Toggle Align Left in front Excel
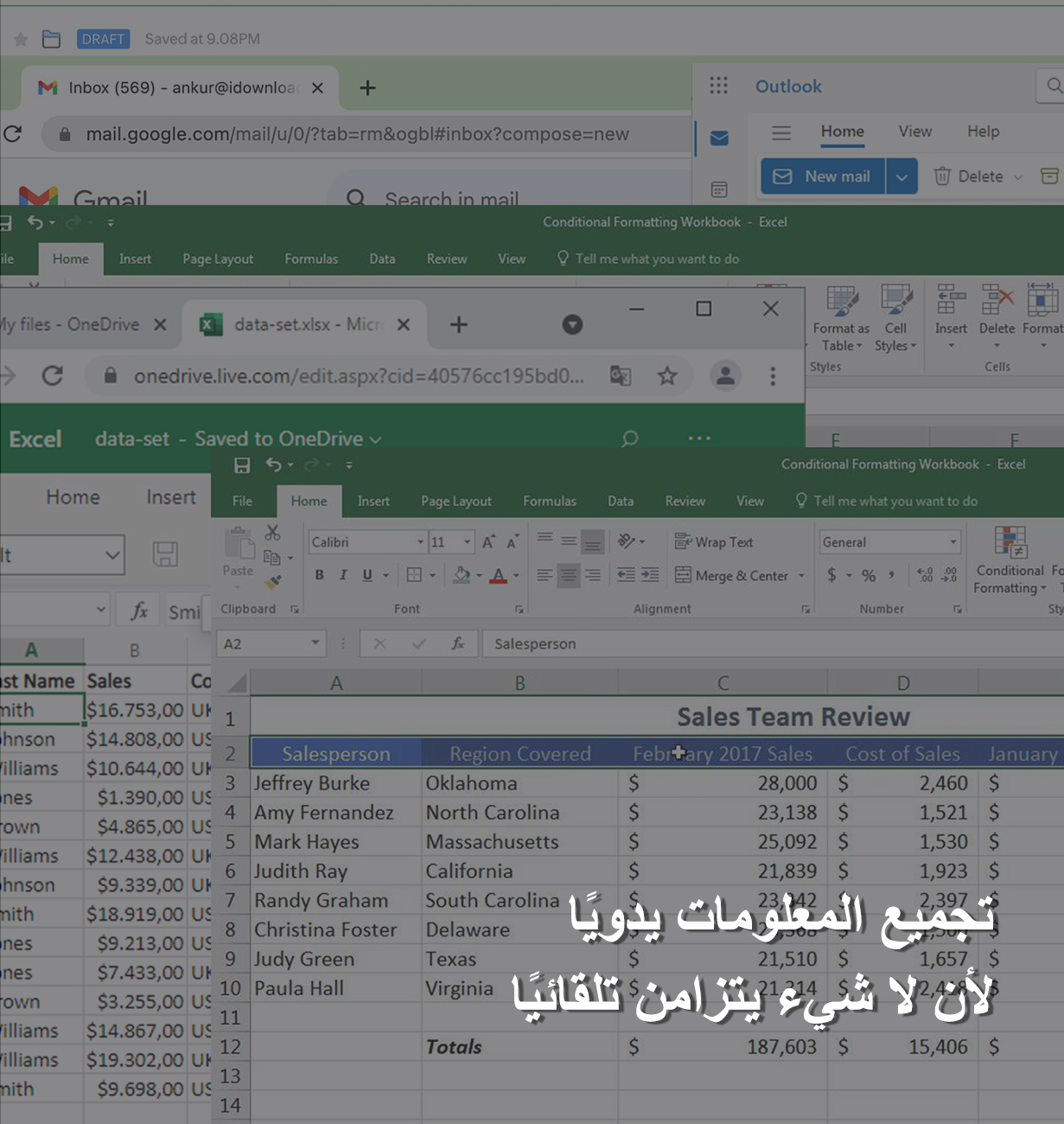 point(544,575)
